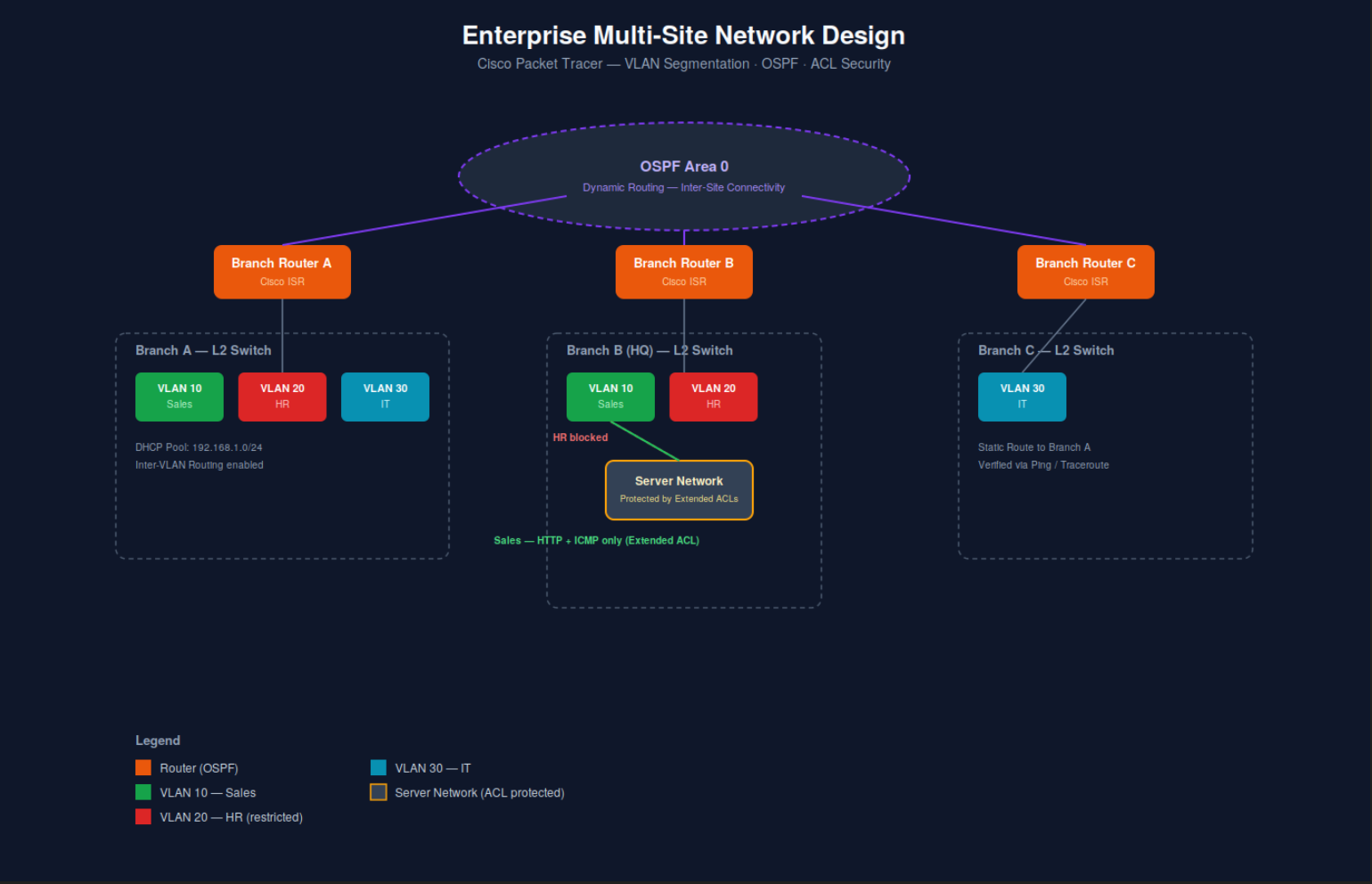Click the orange Router (OSPF) legend swatch
The width and height of the screenshot is (1372, 884).
[x=143, y=767]
